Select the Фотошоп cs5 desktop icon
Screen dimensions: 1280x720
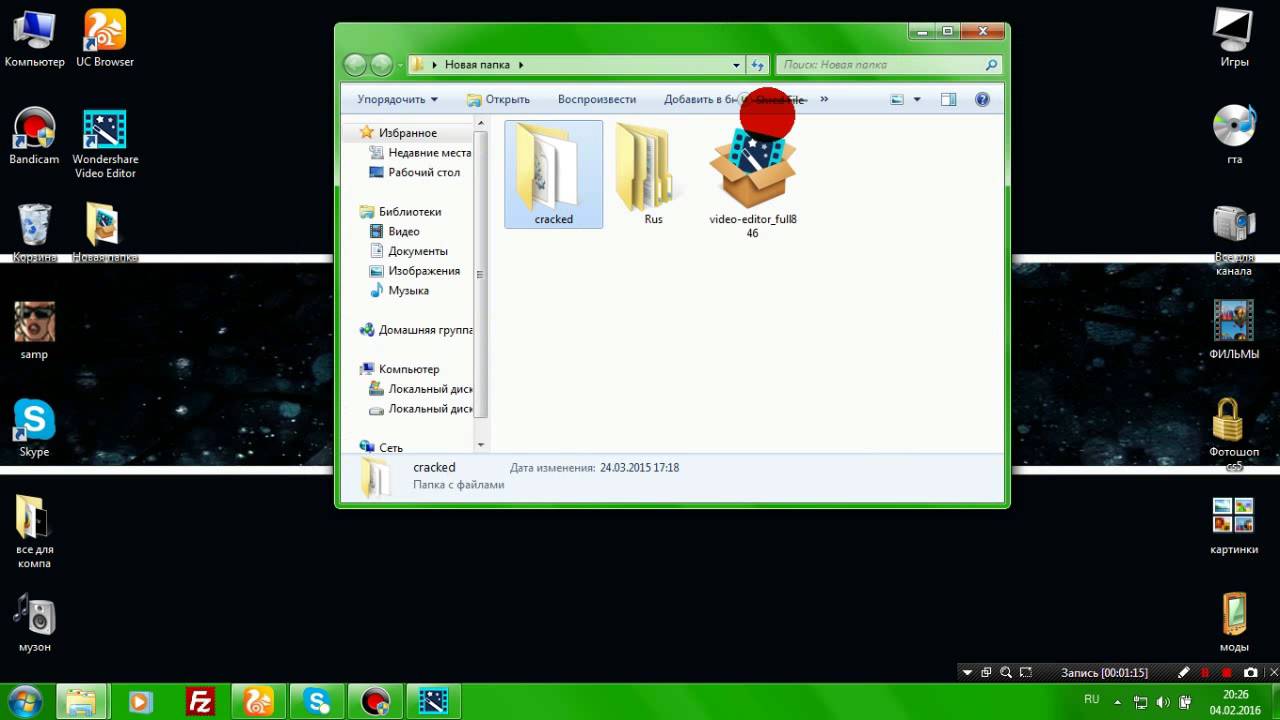coord(1234,434)
